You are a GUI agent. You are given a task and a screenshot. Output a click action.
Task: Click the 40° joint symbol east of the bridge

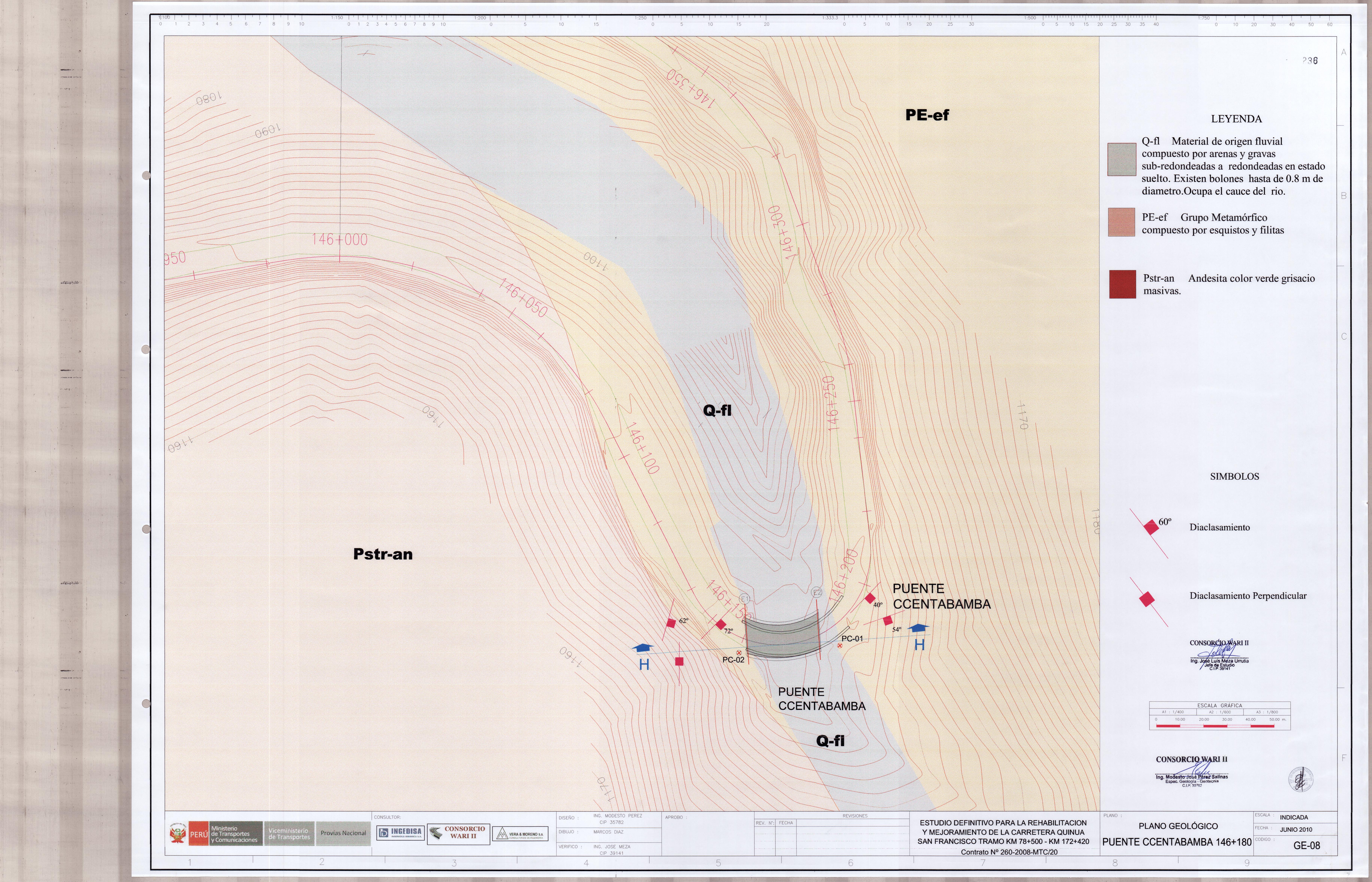click(x=870, y=598)
